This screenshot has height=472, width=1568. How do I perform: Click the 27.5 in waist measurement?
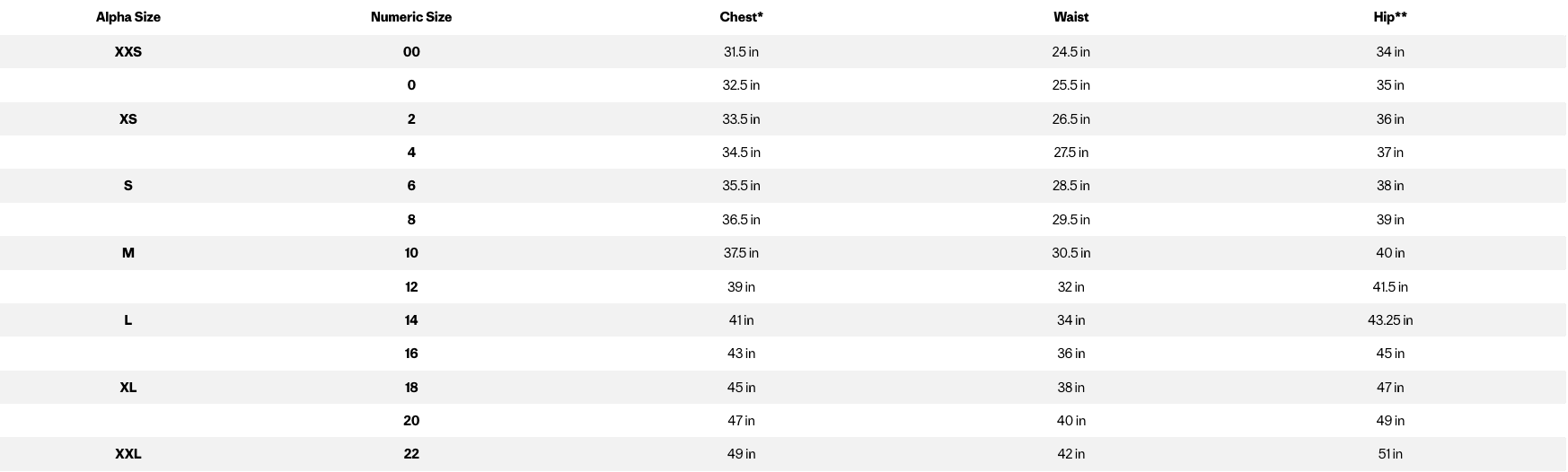(x=1070, y=153)
